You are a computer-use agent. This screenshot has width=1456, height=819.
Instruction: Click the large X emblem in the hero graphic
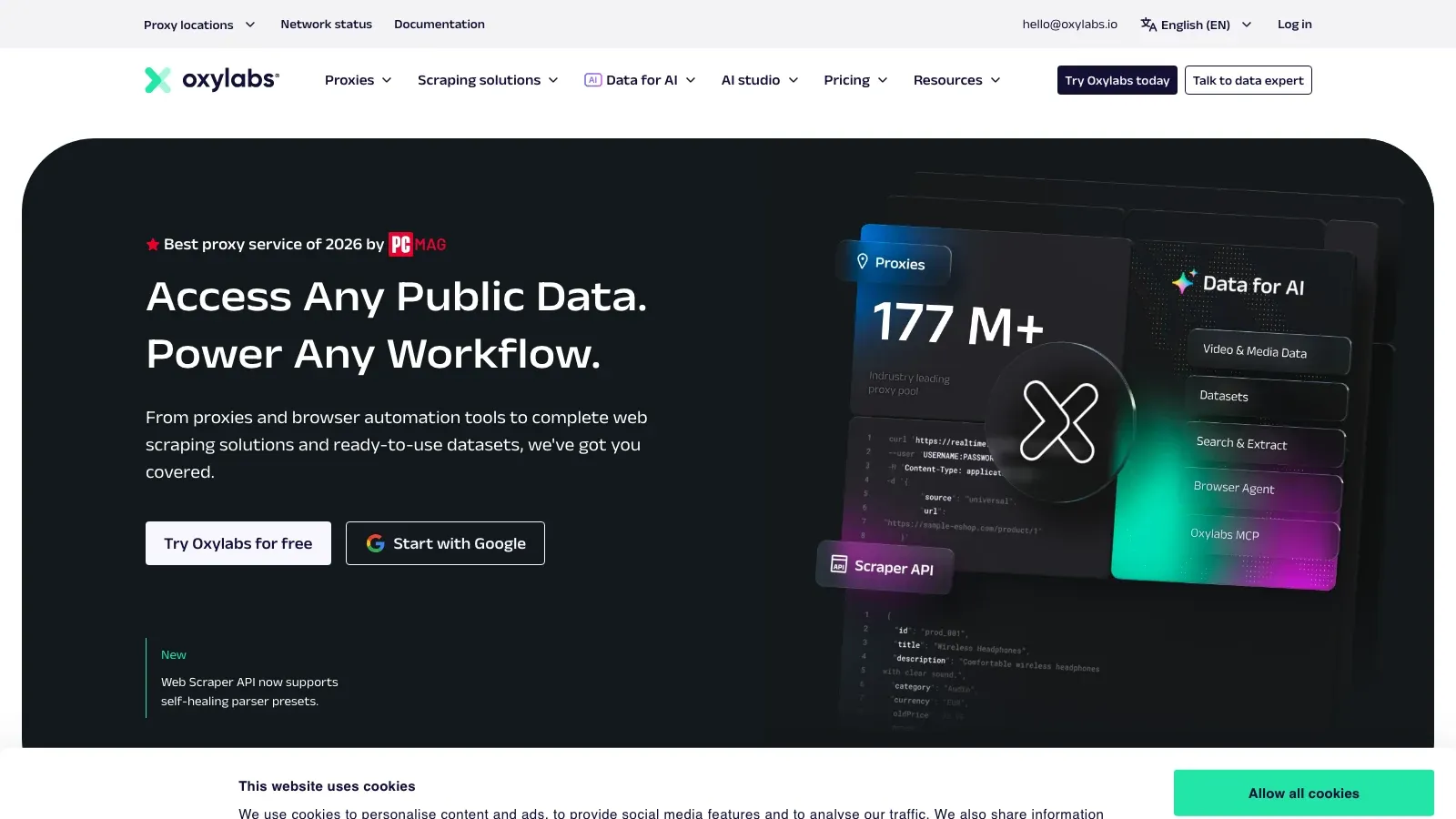(1059, 422)
